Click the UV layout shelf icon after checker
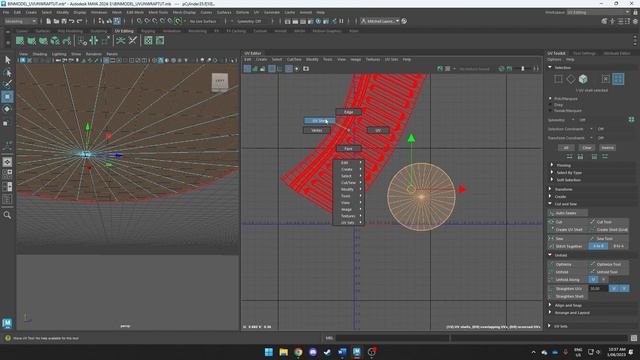 coord(160,40)
